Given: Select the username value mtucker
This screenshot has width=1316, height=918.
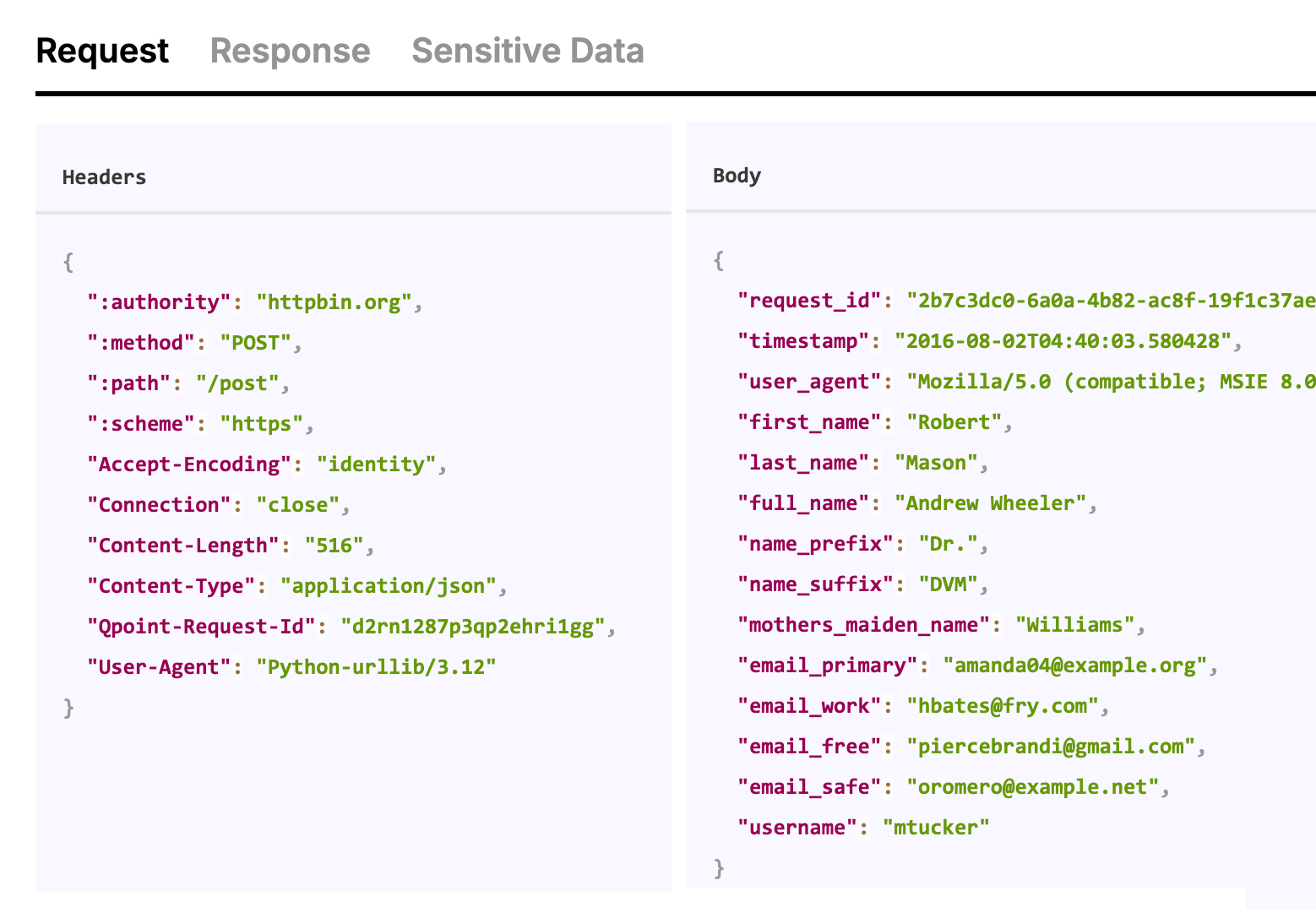Looking at the screenshot, I should [936, 827].
